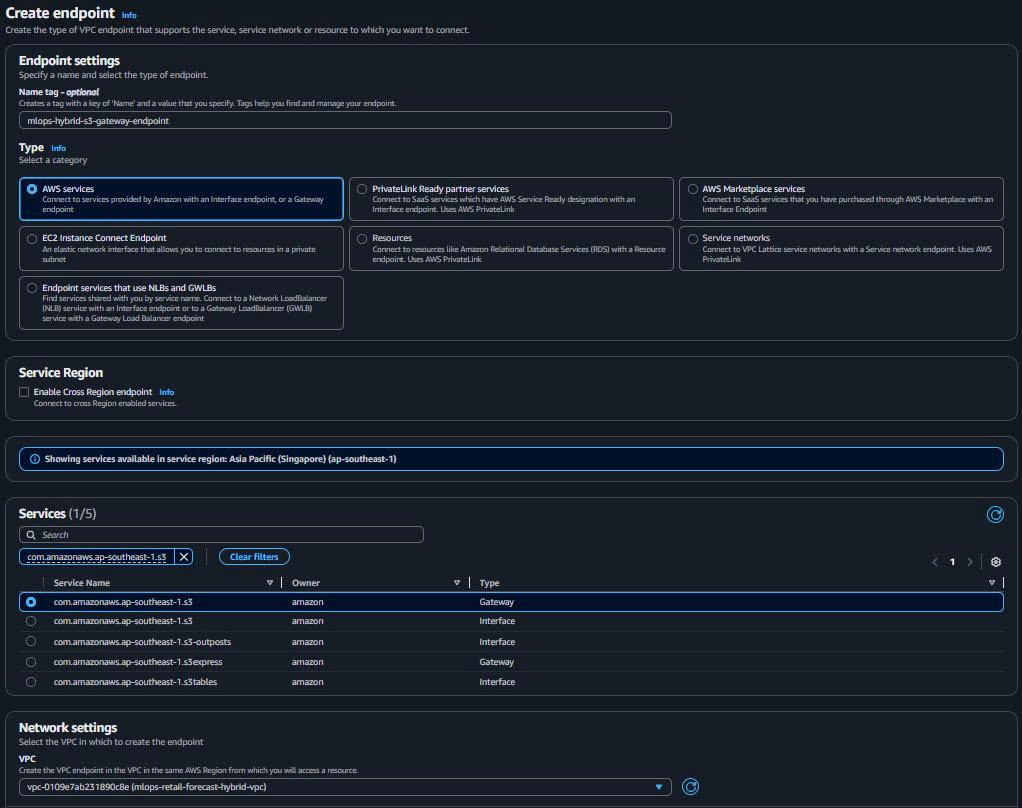Go to the previous Services page
1022x808 pixels.
pos(935,562)
